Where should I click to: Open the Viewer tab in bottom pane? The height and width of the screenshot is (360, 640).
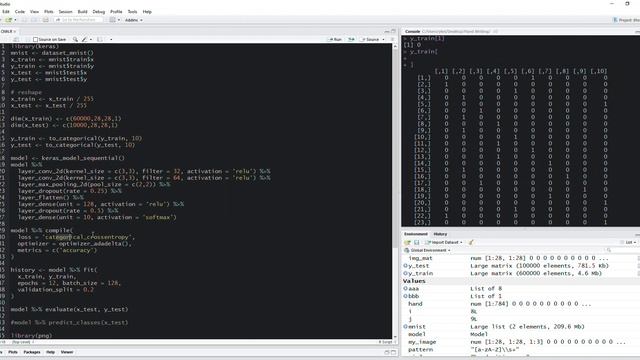coord(67,352)
